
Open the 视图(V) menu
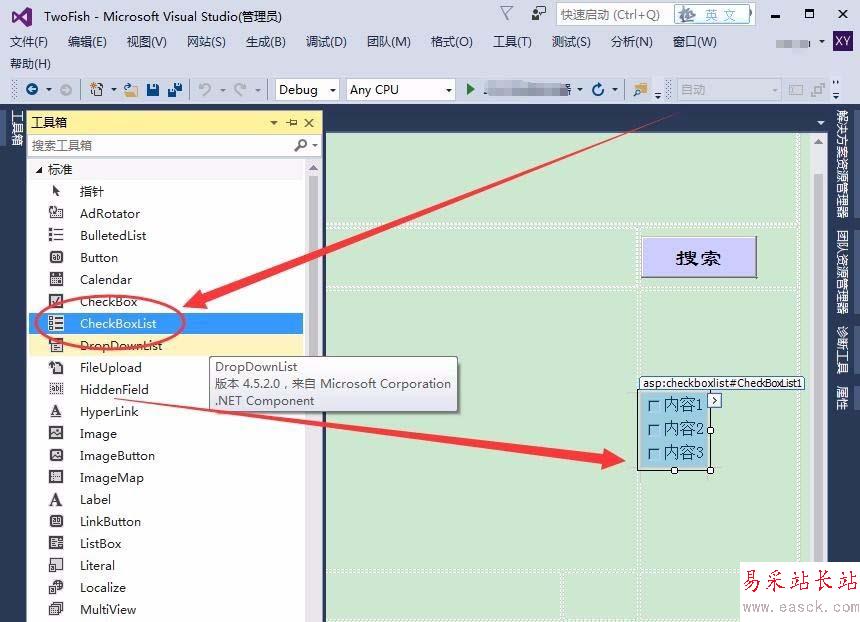pos(146,42)
